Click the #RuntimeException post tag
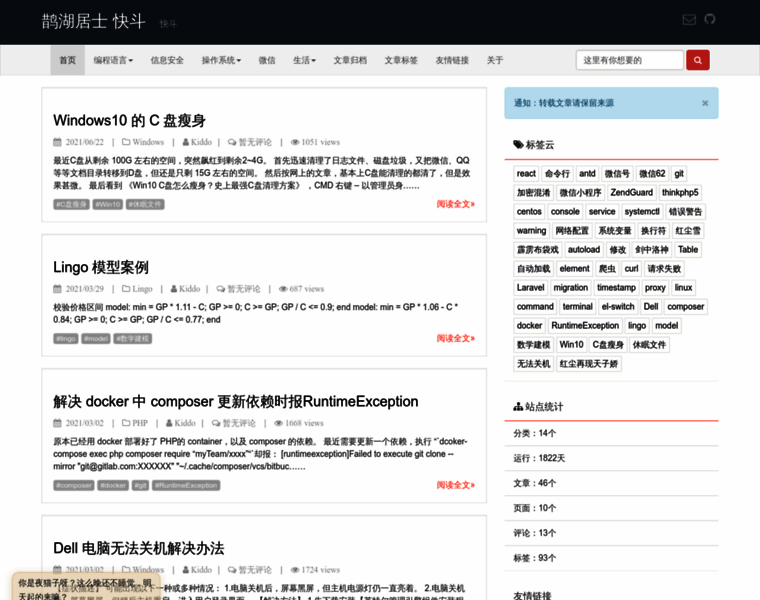The height and width of the screenshot is (600, 760). 186,486
